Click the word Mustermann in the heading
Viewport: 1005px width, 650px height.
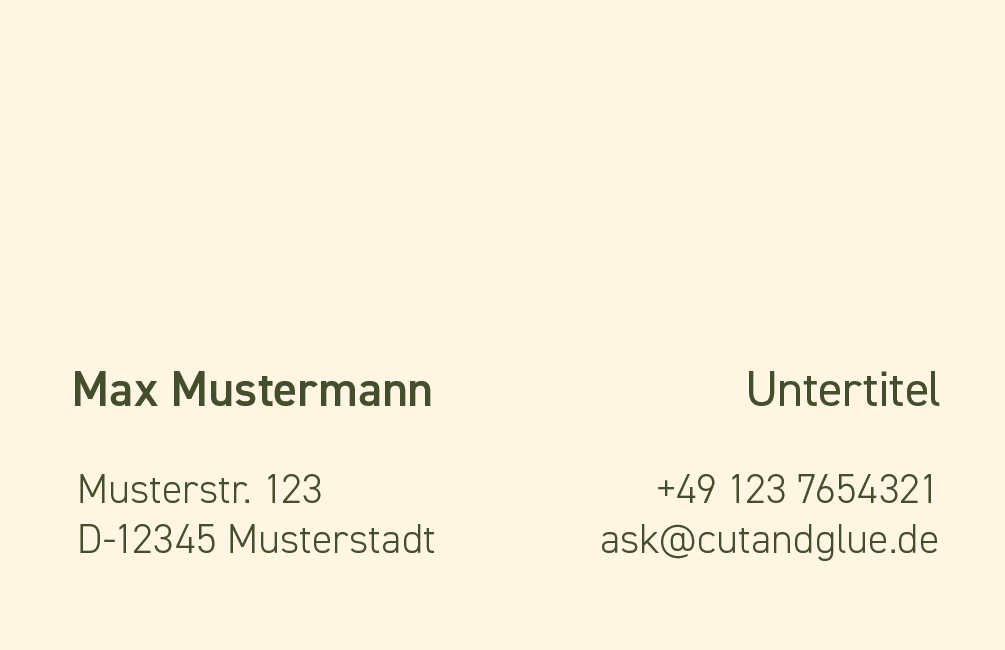click(302, 390)
